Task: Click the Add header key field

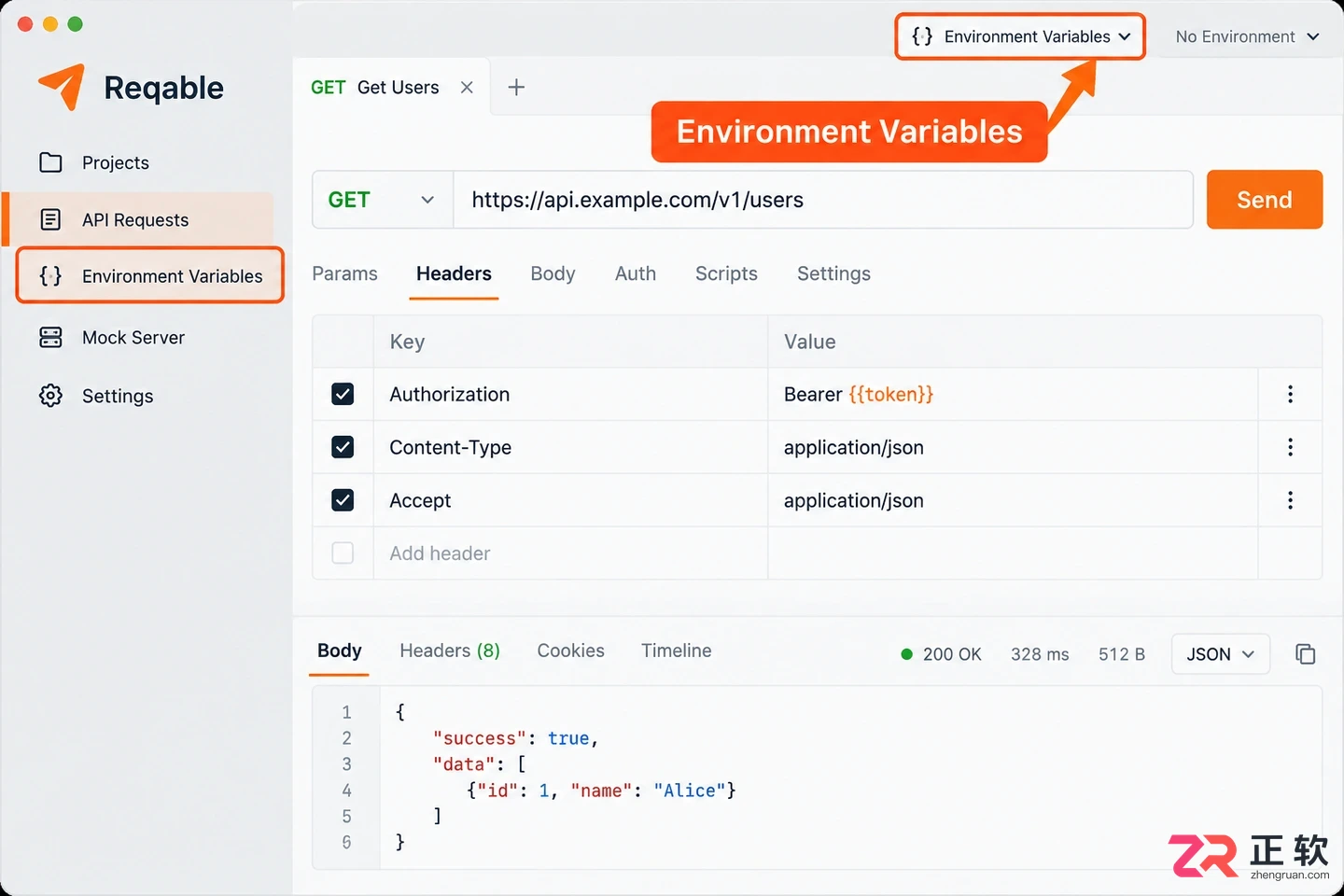Action: click(x=570, y=553)
